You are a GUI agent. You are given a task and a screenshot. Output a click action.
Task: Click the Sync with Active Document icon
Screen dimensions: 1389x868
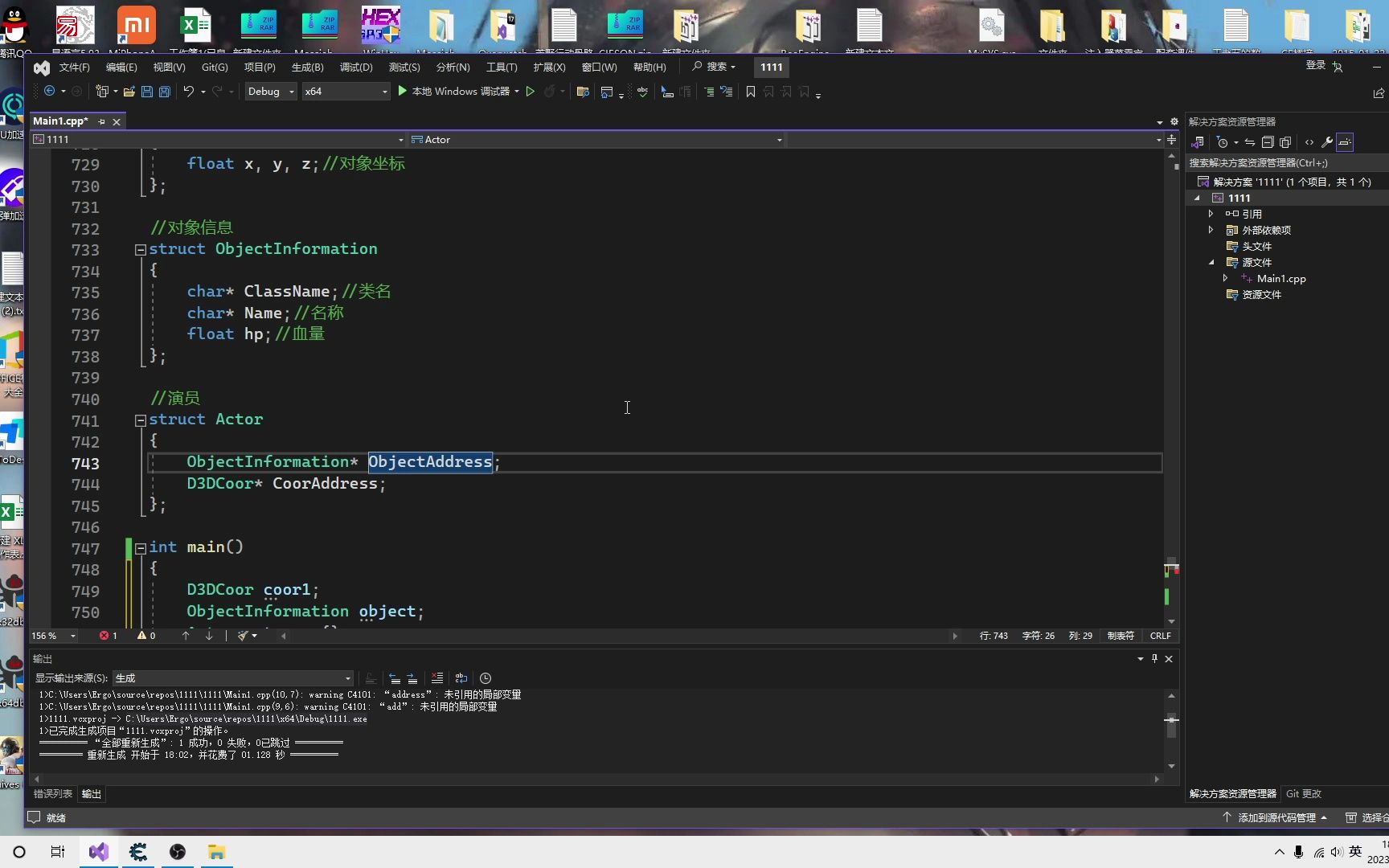pos(1250,142)
